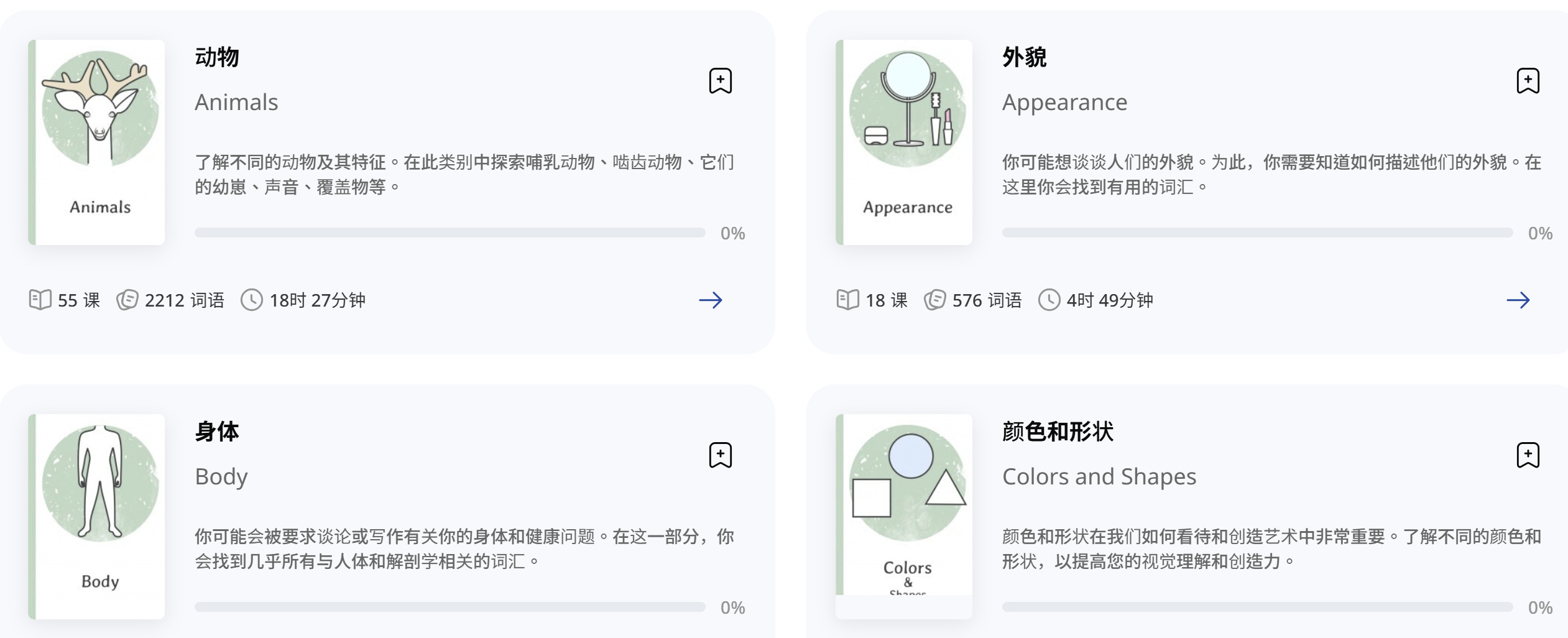Click the book icon beside 18 lessons
This screenshot has width=1568, height=638.
coord(848,300)
